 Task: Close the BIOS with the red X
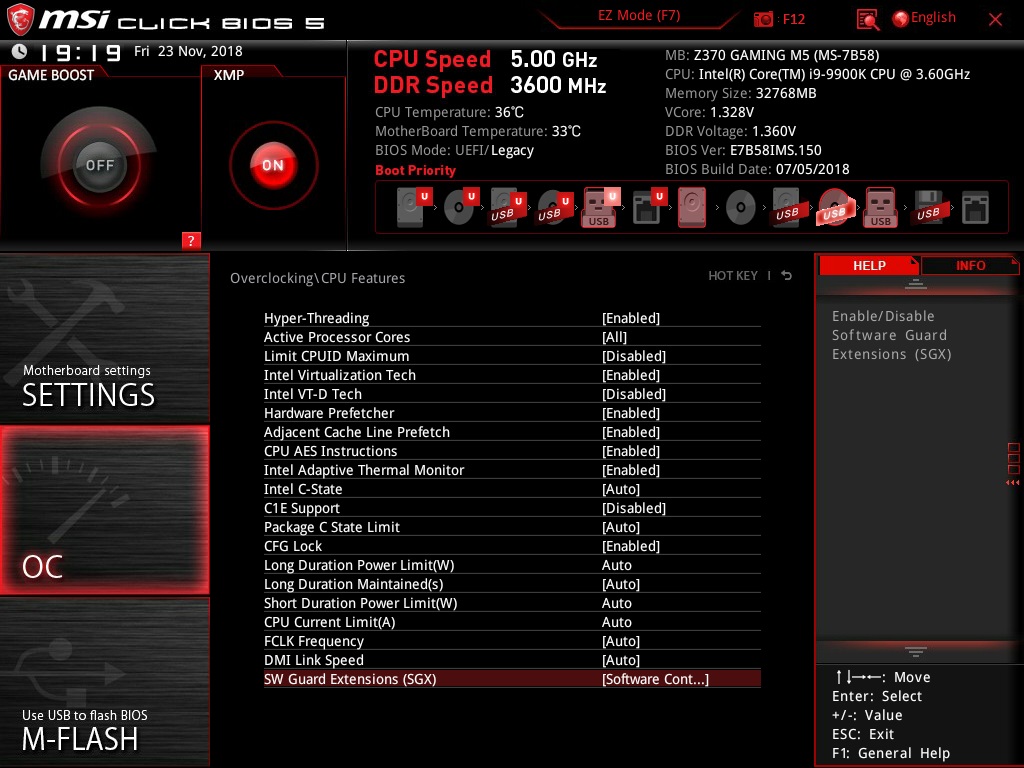tap(995, 20)
